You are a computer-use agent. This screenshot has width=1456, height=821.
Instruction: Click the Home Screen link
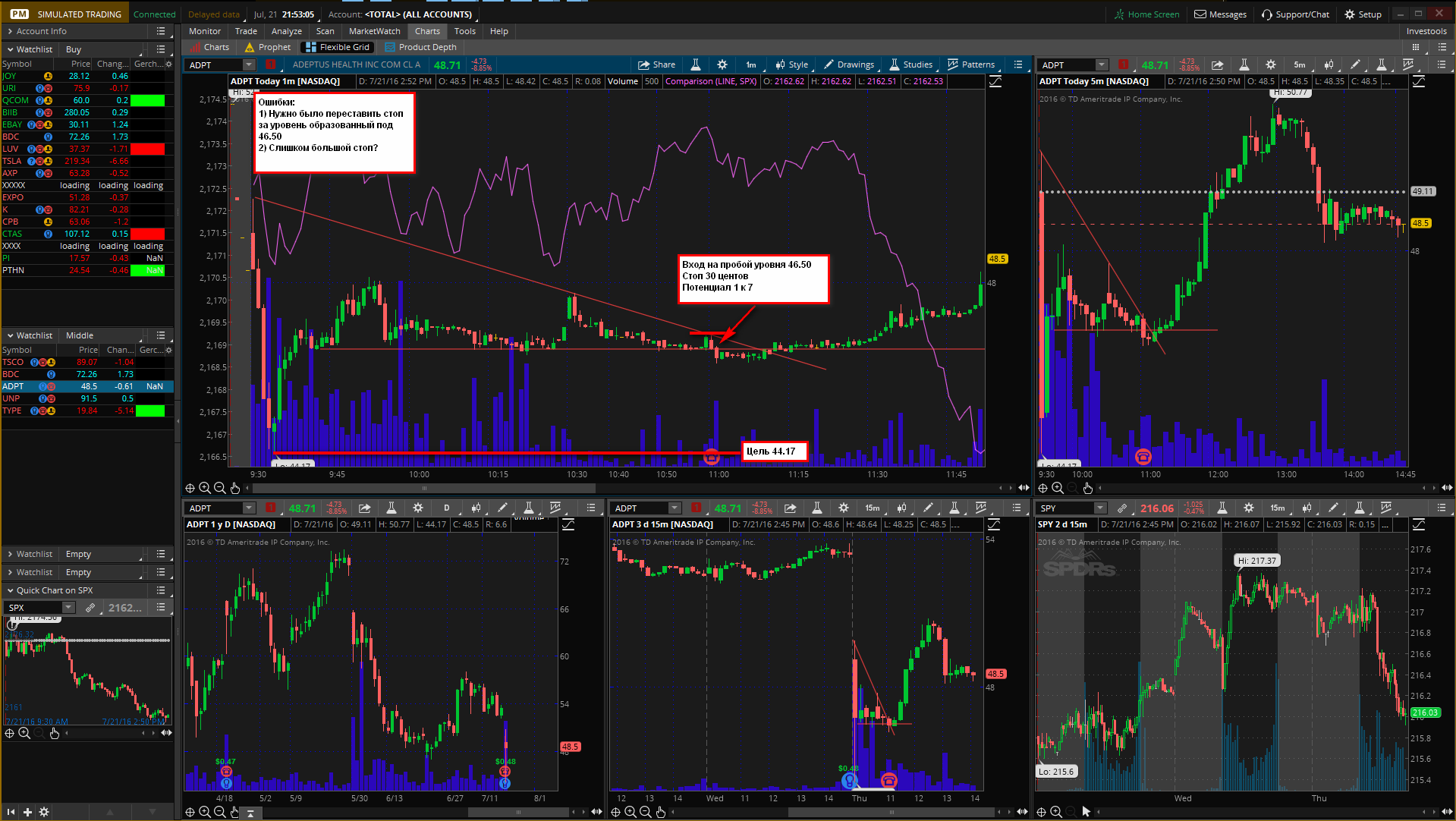1146,14
